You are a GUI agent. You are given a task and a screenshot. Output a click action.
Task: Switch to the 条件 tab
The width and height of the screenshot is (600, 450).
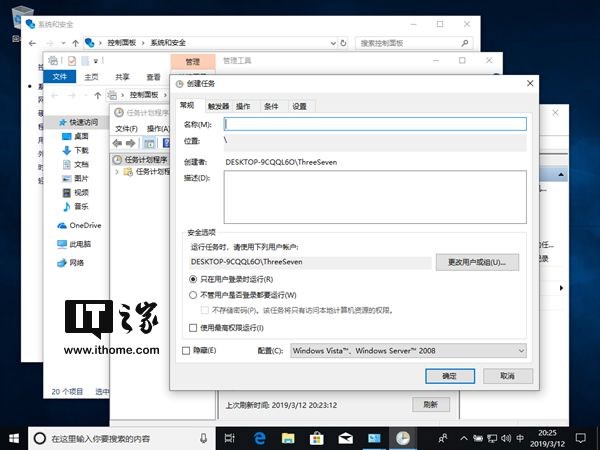(x=271, y=106)
